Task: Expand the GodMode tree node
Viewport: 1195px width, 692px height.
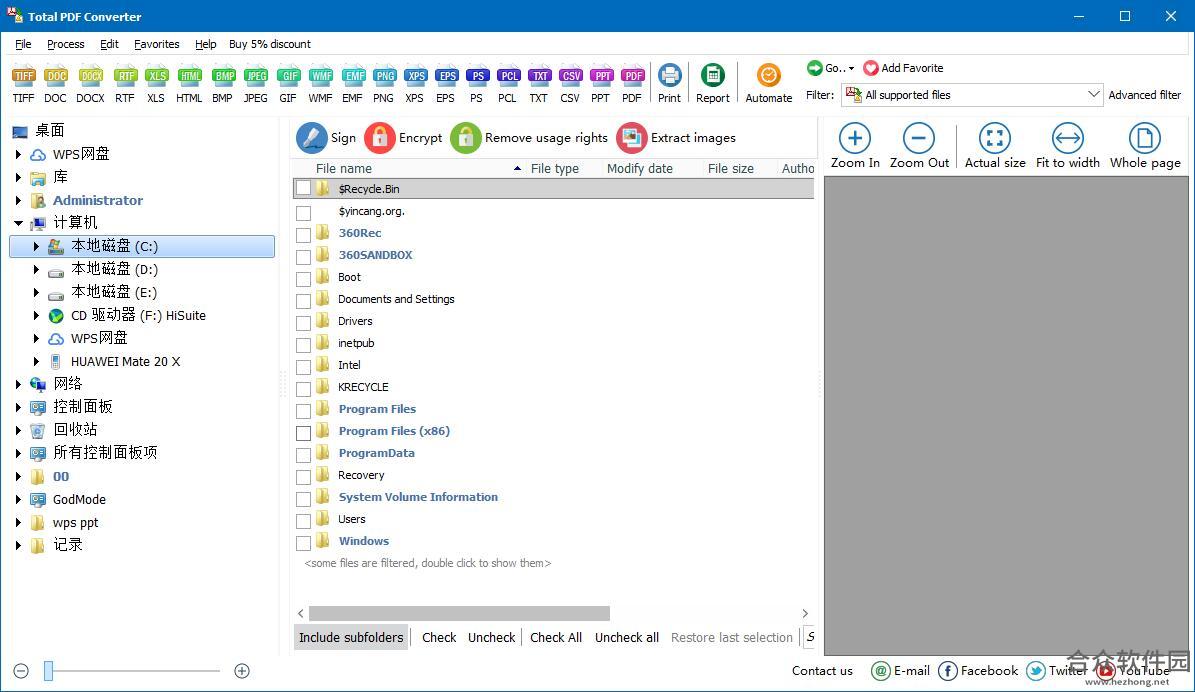Action: pyautogui.click(x=18, y=500)
